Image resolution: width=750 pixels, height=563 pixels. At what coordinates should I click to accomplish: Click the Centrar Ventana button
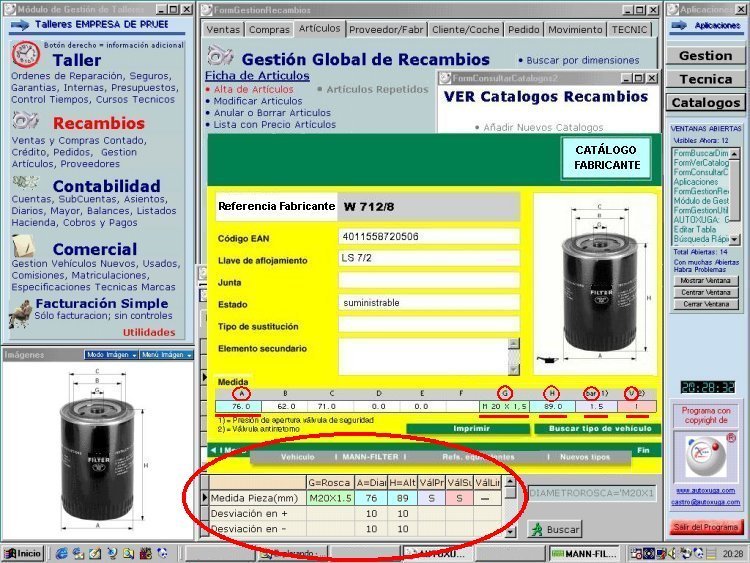click(x=706, y=292)
